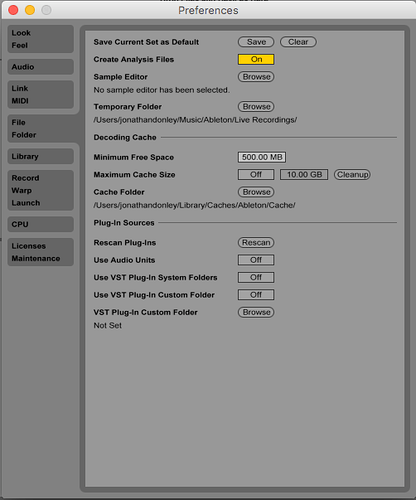This screenshot has width=416, height=500.
Task: Edit the 10.00 GB maximum cache field
Action: coord(304,174)
